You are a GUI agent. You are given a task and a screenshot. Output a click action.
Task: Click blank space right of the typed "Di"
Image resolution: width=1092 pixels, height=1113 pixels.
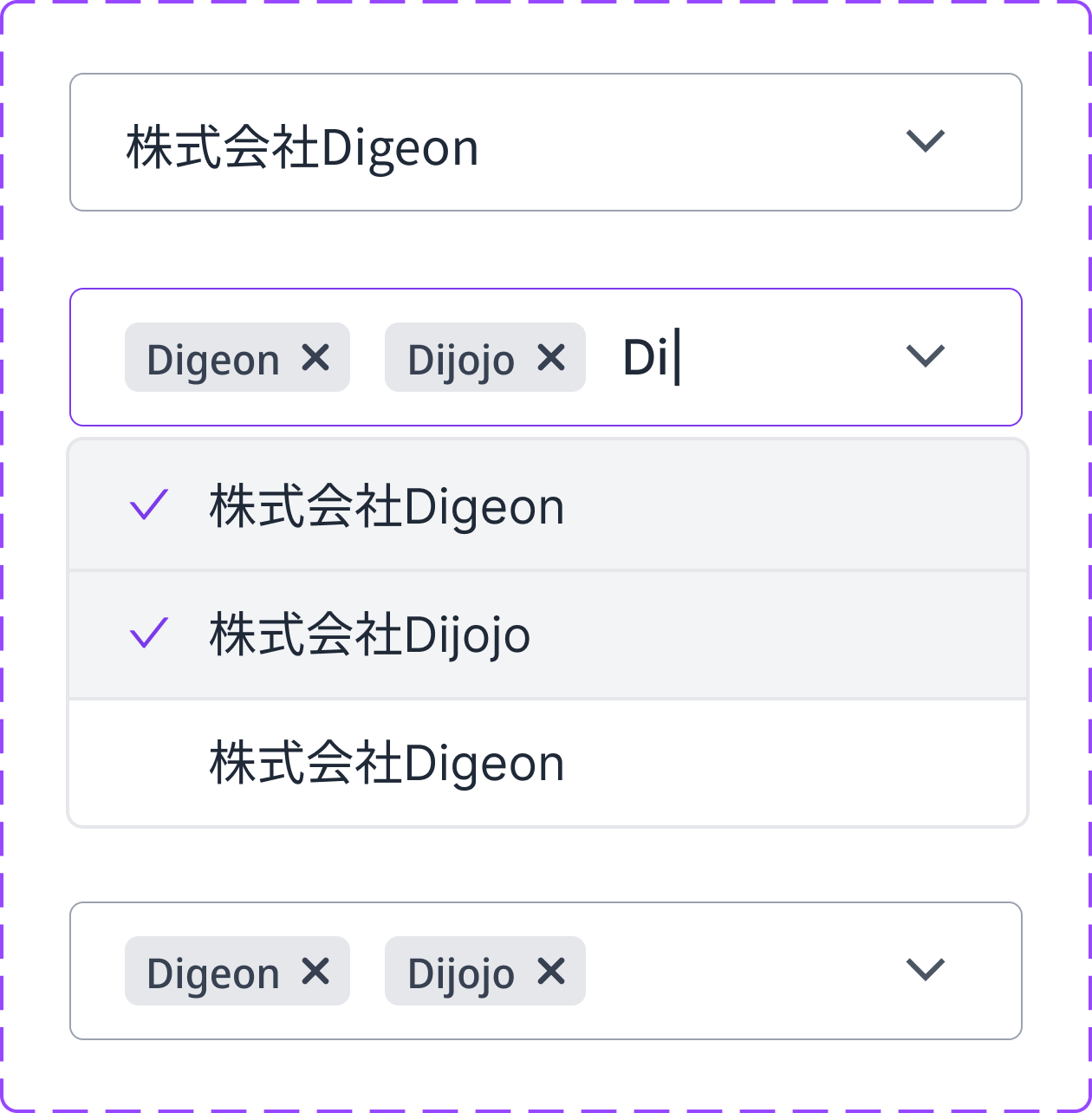(780, 357)
